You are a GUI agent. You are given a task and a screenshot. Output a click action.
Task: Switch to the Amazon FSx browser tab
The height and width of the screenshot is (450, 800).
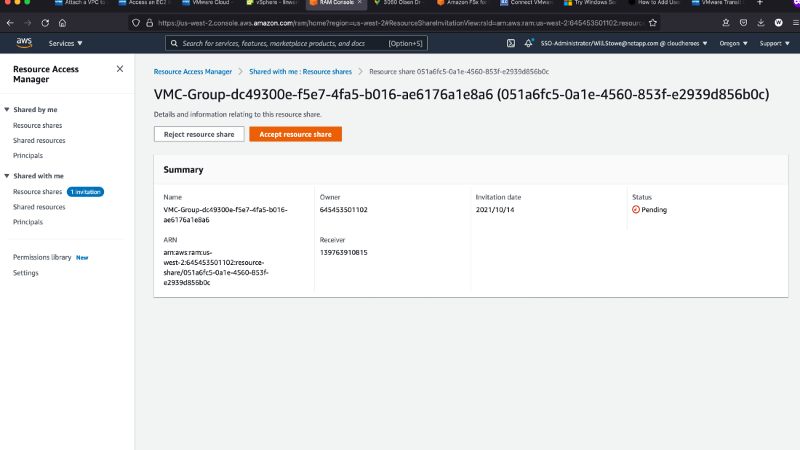463,3
